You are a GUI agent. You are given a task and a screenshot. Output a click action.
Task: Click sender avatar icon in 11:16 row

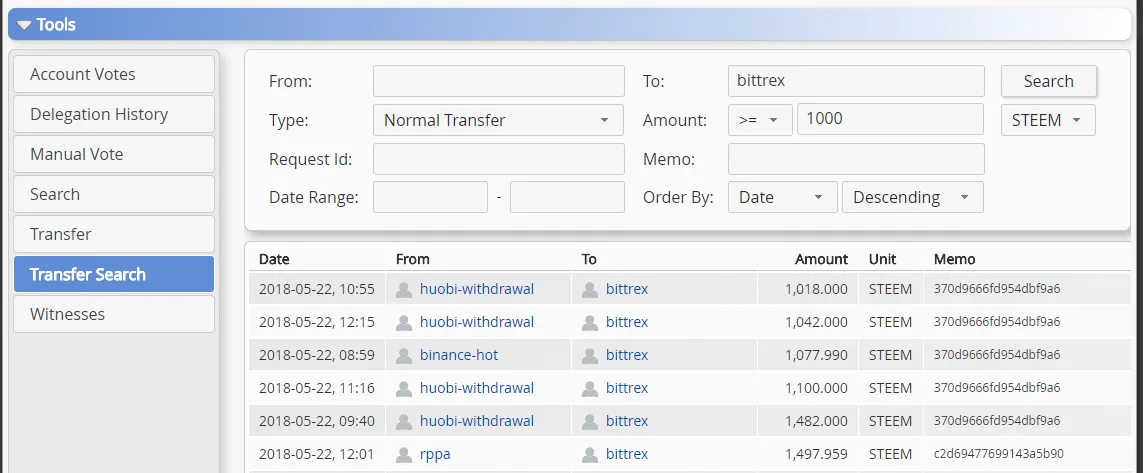point(404,389)
